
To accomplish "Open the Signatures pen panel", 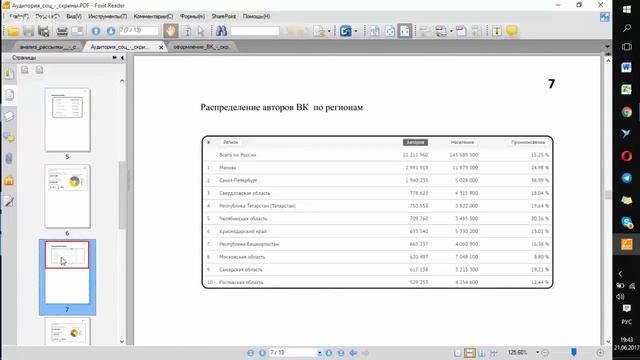I will tap(9, 201).
